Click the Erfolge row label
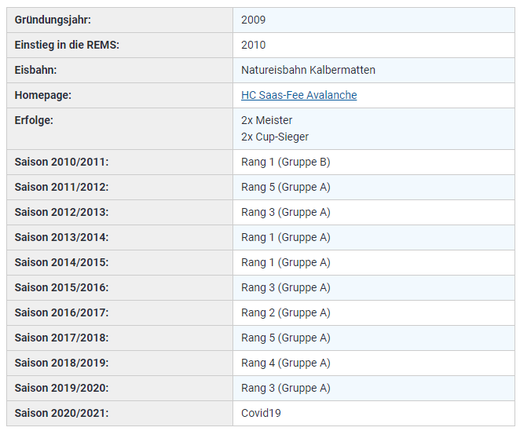Screen dimensions: 520x431 click(34, 120)
